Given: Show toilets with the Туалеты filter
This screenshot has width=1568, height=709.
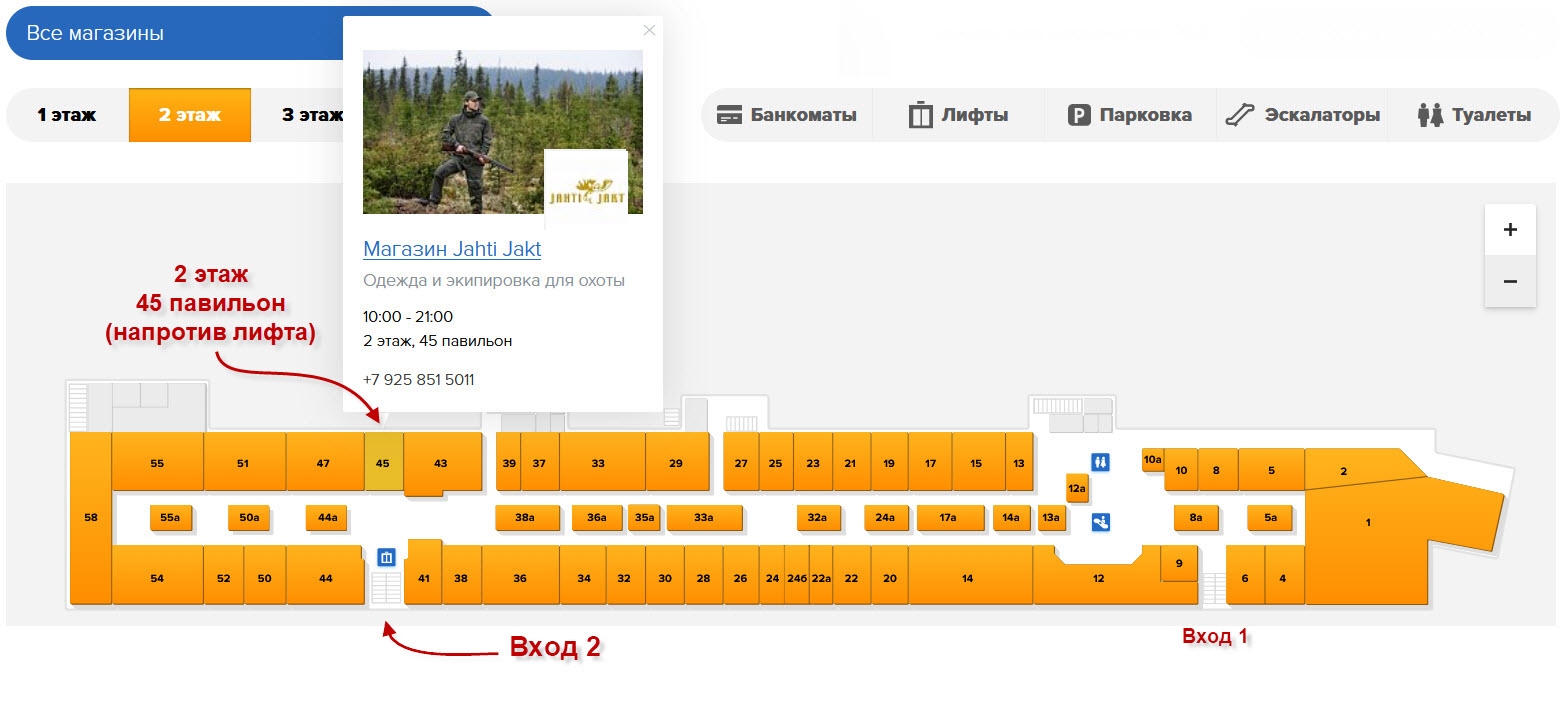Looking at the screenshot, I should 1474,115.
